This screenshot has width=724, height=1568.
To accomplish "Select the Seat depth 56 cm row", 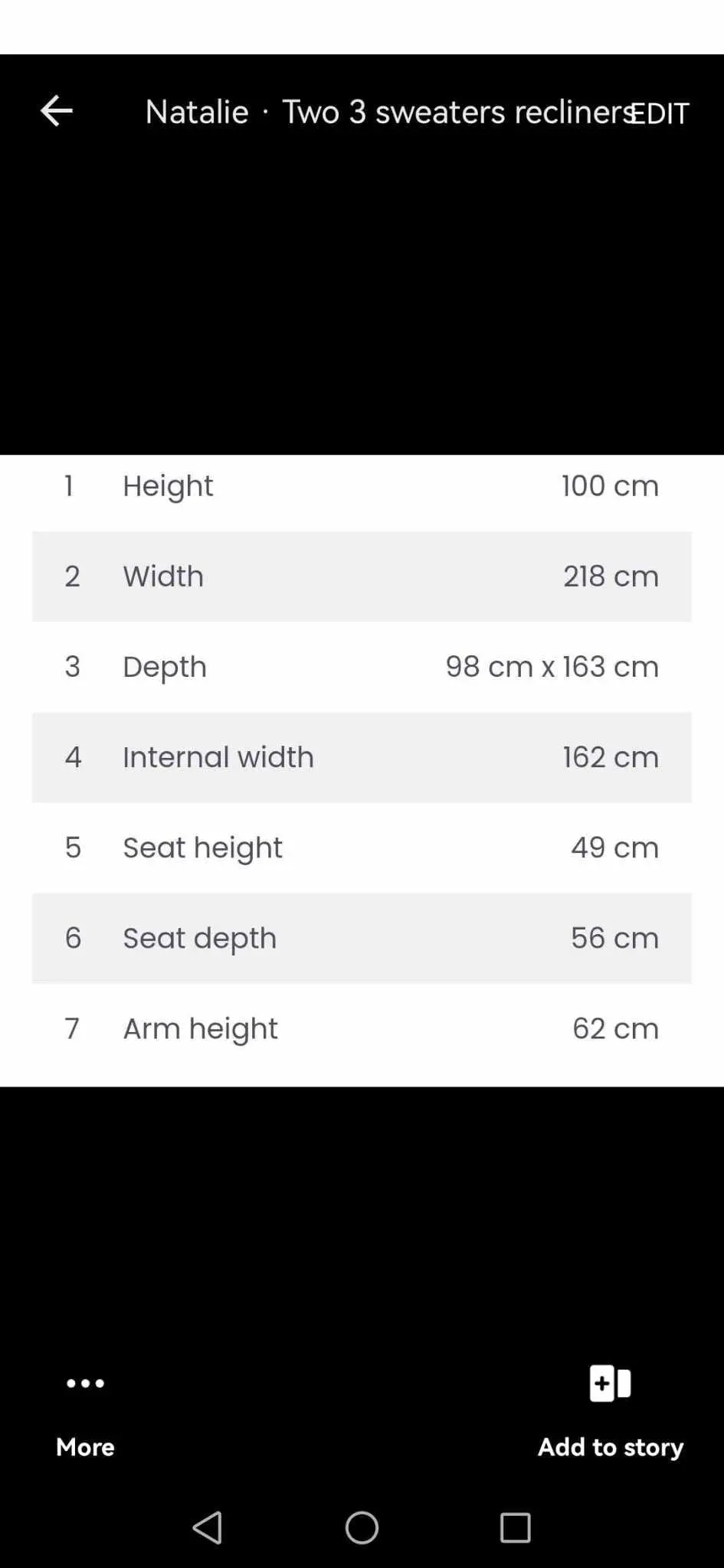I will (362, 938).
